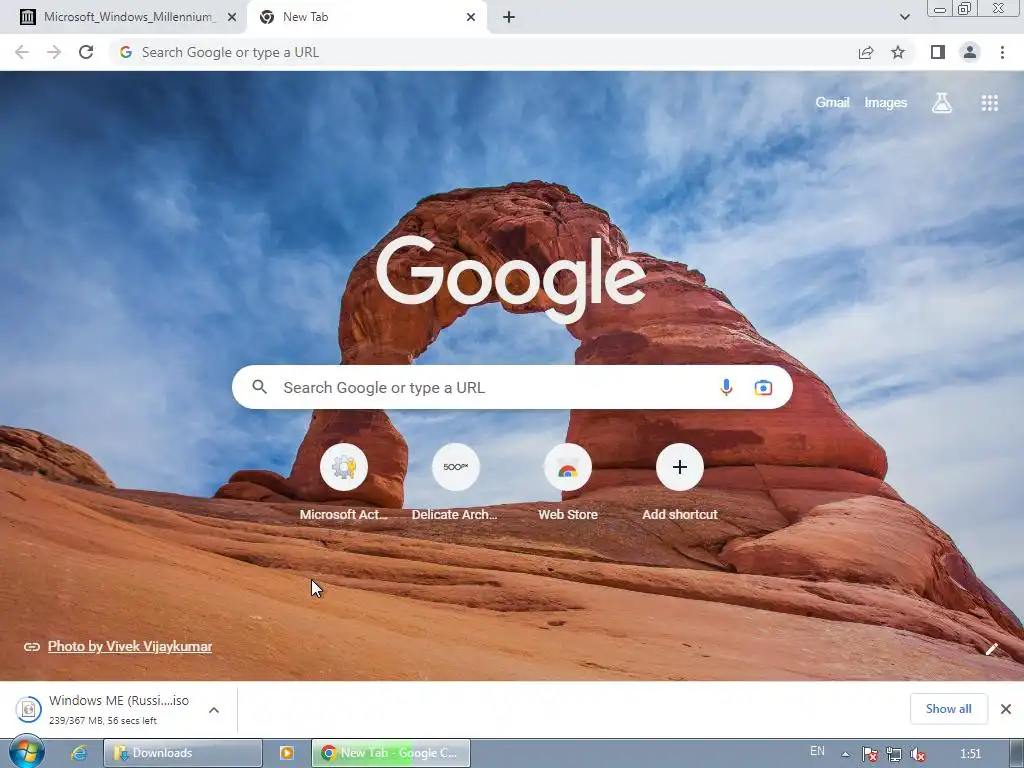1024x768 pixels.
Task: Open a new tab with plus button
Action: [x=509, y=17]
